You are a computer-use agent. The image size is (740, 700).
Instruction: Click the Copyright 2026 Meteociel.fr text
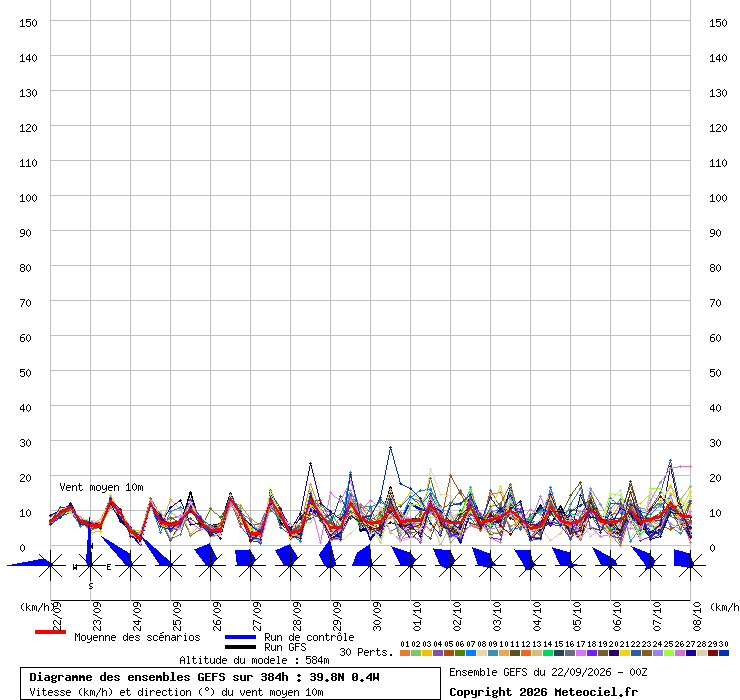[543, 692]
